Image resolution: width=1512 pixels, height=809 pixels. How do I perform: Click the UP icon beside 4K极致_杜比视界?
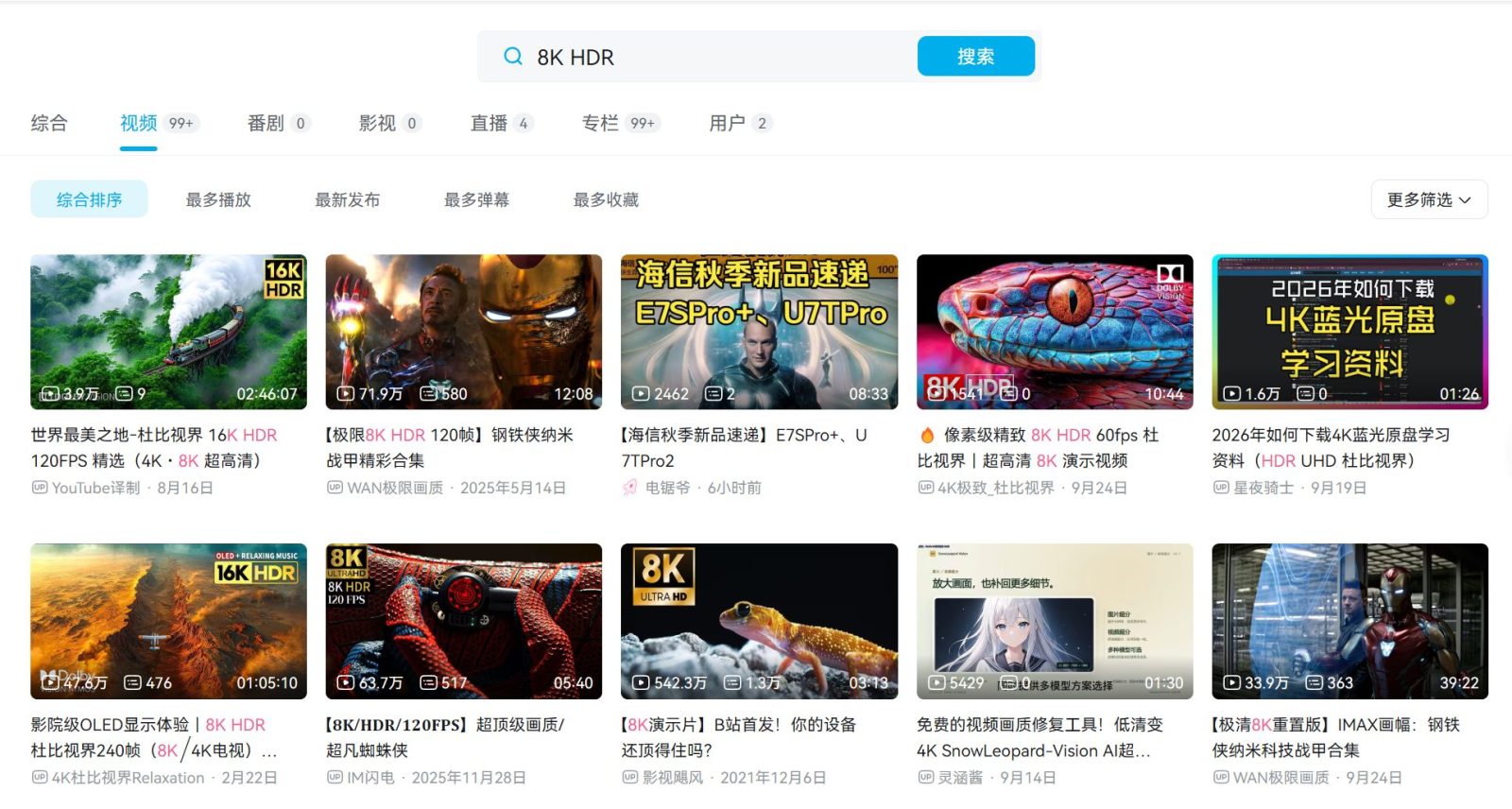tap(925, 488)
